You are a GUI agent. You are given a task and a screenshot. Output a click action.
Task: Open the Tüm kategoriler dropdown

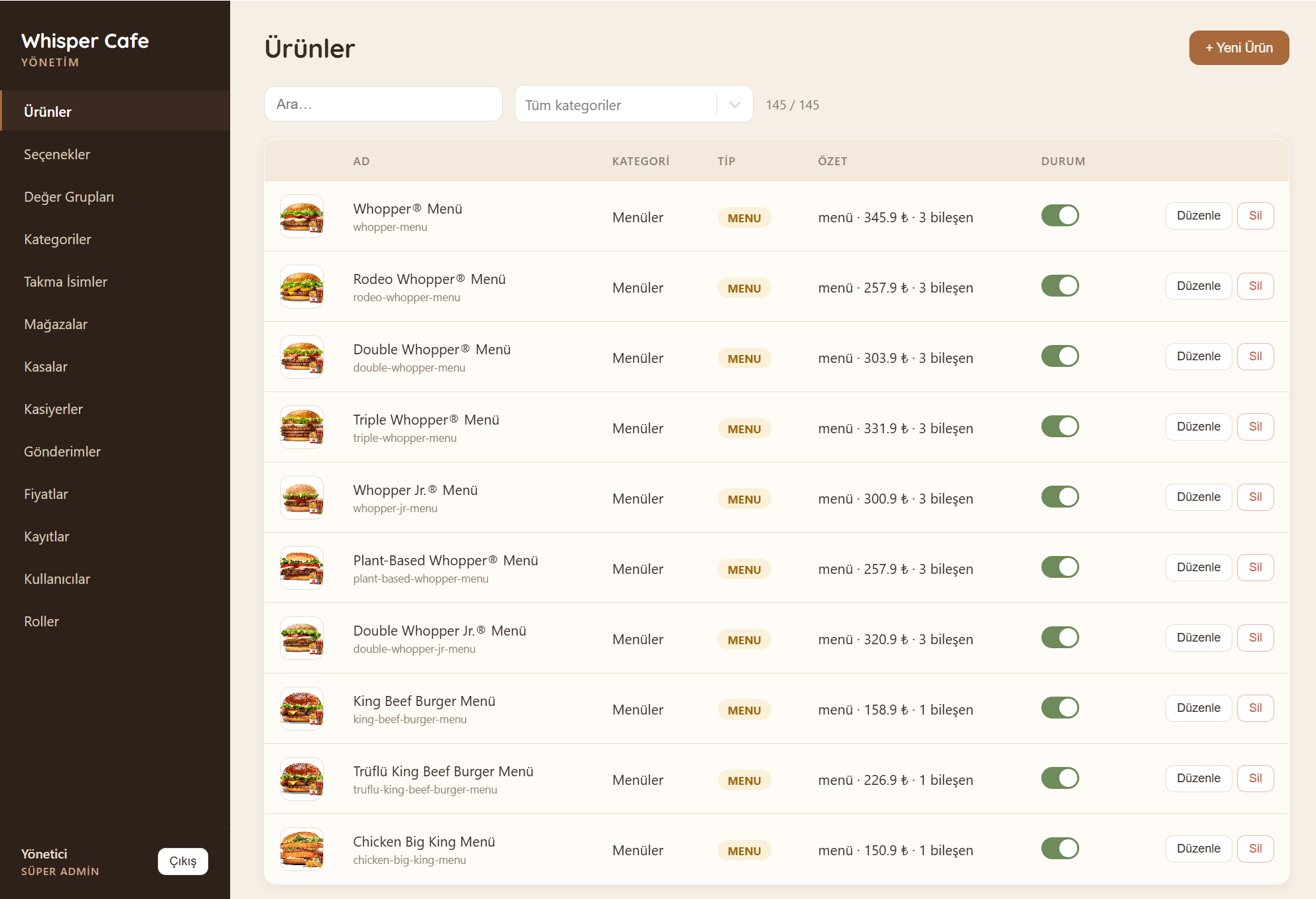click(x=633, y=104)
